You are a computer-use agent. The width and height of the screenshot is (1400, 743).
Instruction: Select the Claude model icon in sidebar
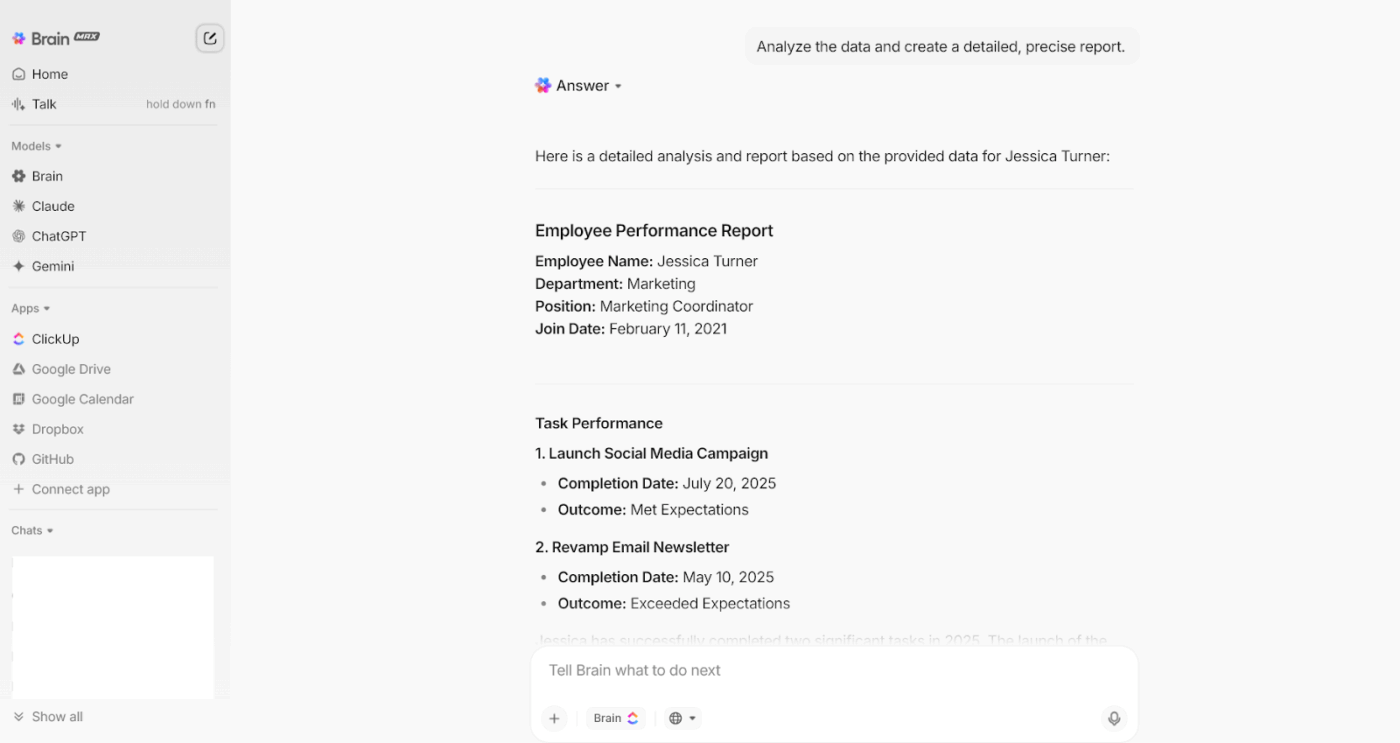pos(21,206)
